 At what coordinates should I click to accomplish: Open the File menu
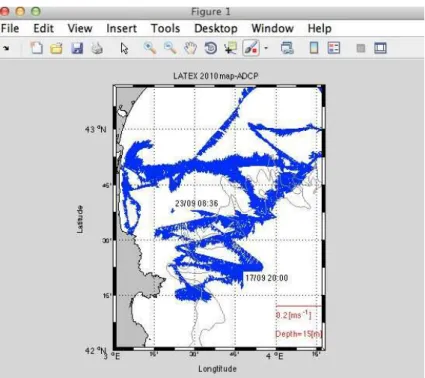pyautogui.click(x=10, y=28)
